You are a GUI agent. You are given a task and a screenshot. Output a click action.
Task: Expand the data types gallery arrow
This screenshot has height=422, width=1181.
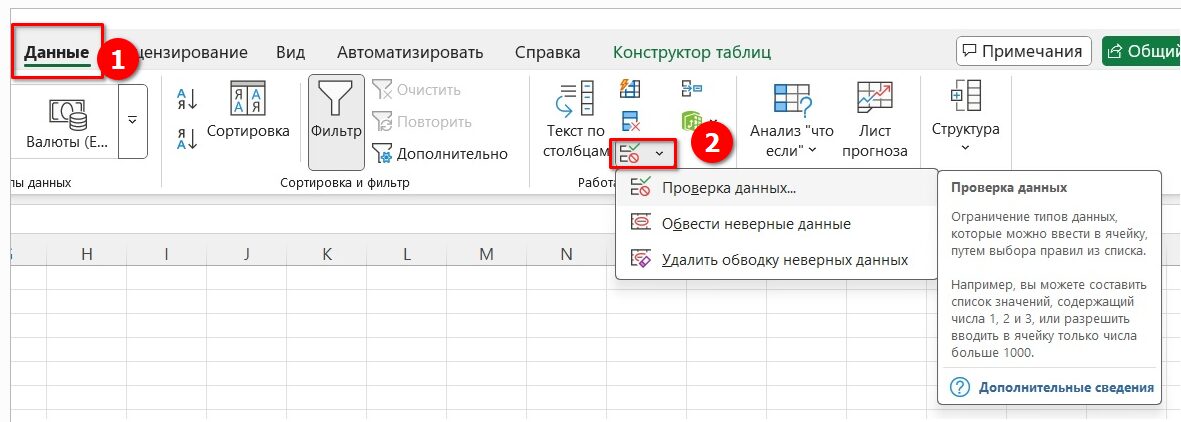pyautogui.click(x=133, y=121)
